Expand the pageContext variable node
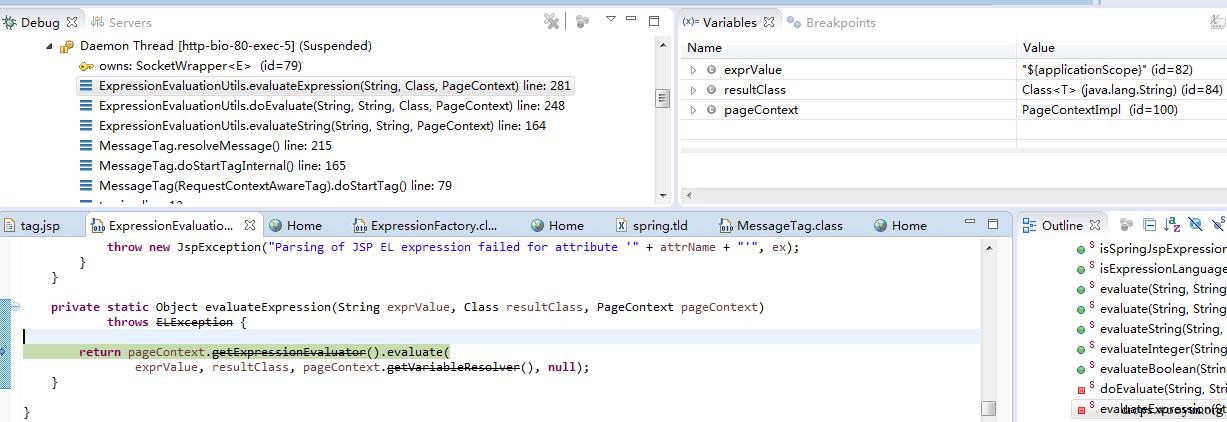The image size is (1227, 422). pyautogui.click(x=694, y=110)
